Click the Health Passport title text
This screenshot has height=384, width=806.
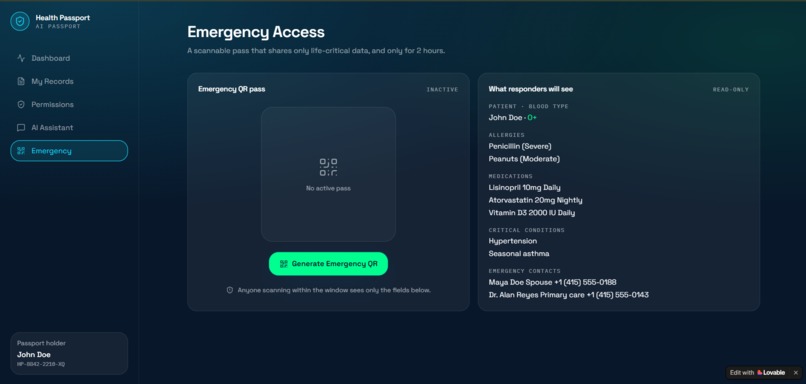[x=63, y=17]
